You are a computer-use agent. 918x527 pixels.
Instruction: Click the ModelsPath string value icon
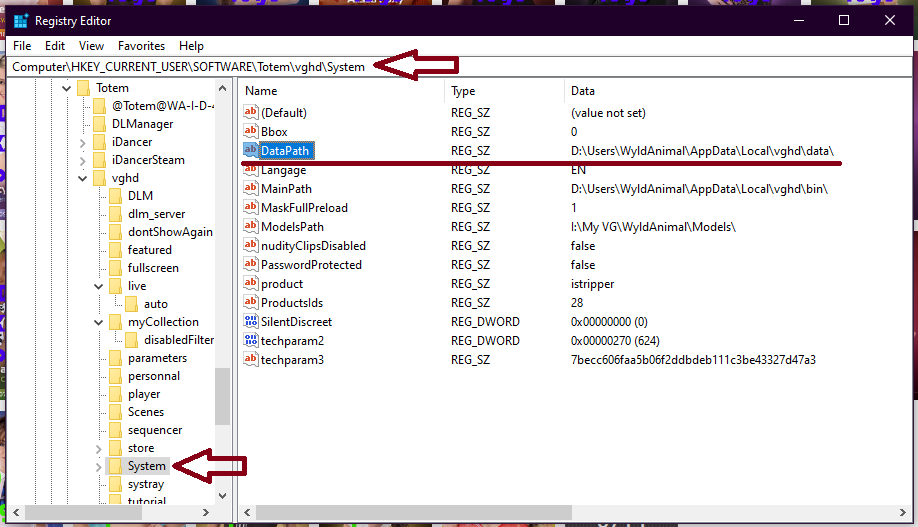click(250, 227)
